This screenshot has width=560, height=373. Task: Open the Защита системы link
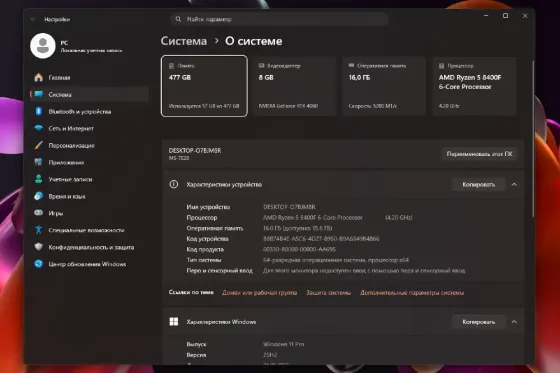[329, 292]
